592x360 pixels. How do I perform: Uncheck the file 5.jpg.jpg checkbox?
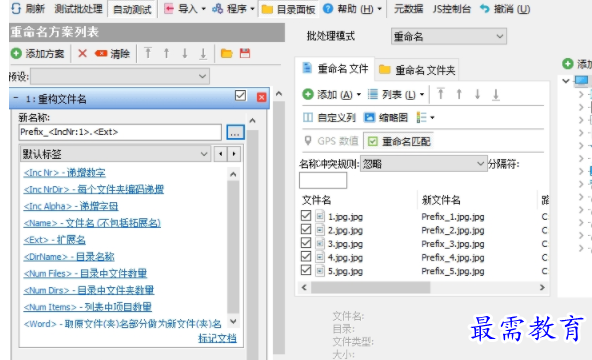point(306,270)
